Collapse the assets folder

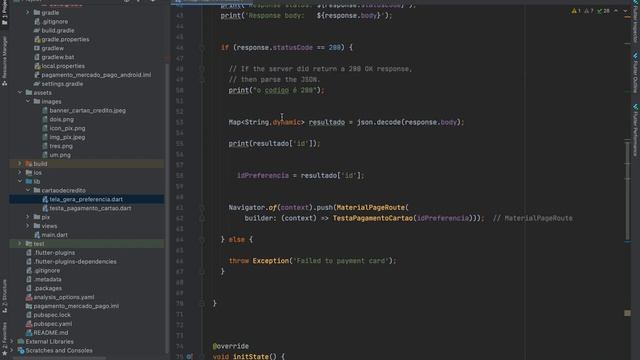click(20, 93)
